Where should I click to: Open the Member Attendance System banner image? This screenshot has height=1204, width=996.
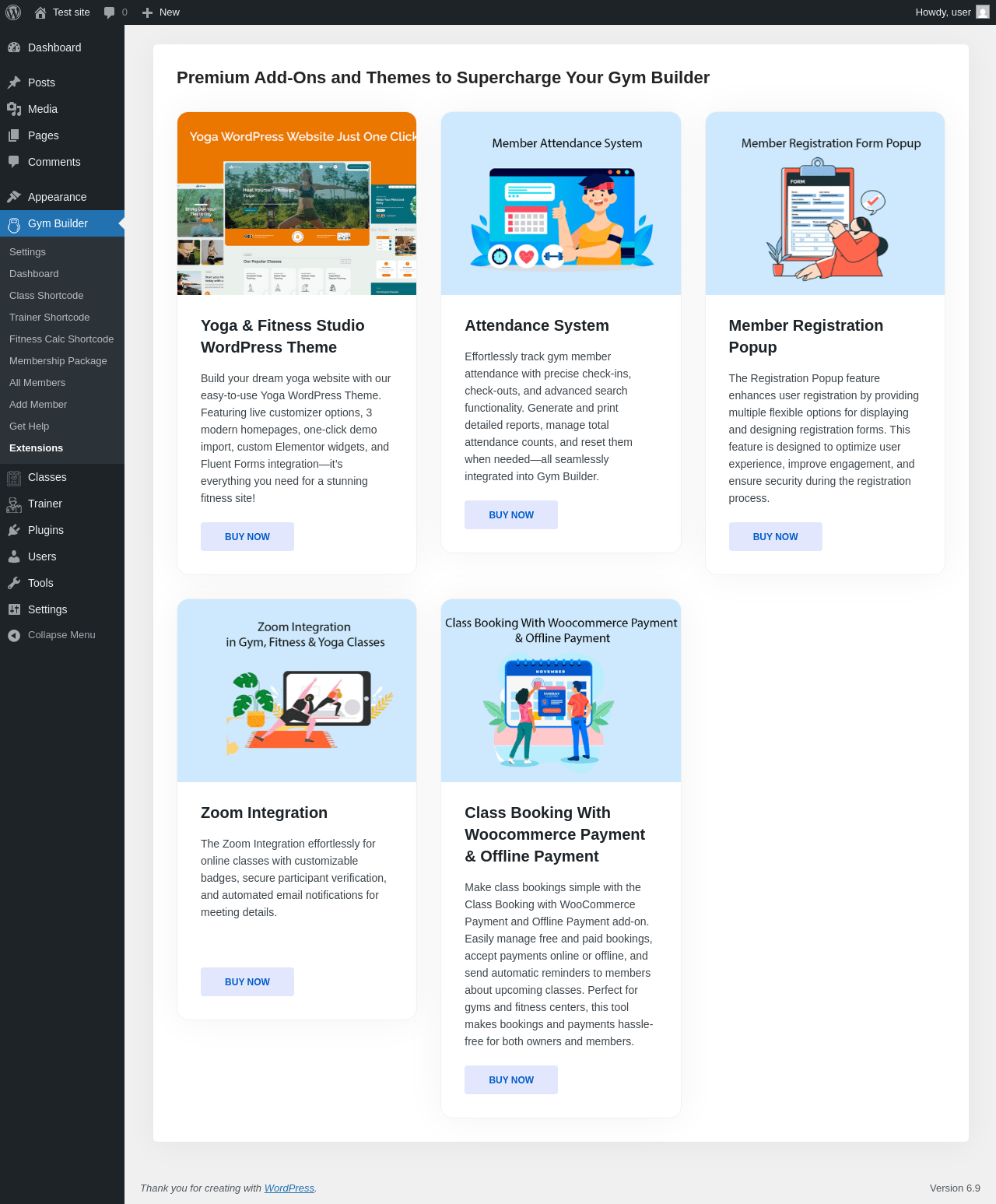click(x=561, y=204)
